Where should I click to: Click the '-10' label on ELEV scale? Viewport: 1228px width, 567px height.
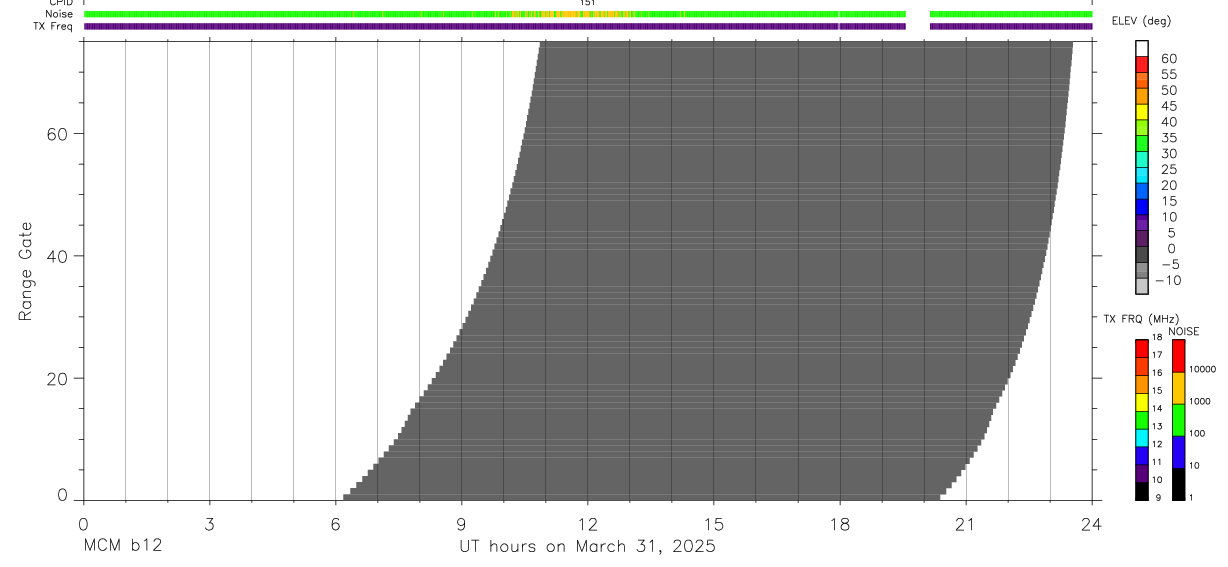pos(1167,281)
